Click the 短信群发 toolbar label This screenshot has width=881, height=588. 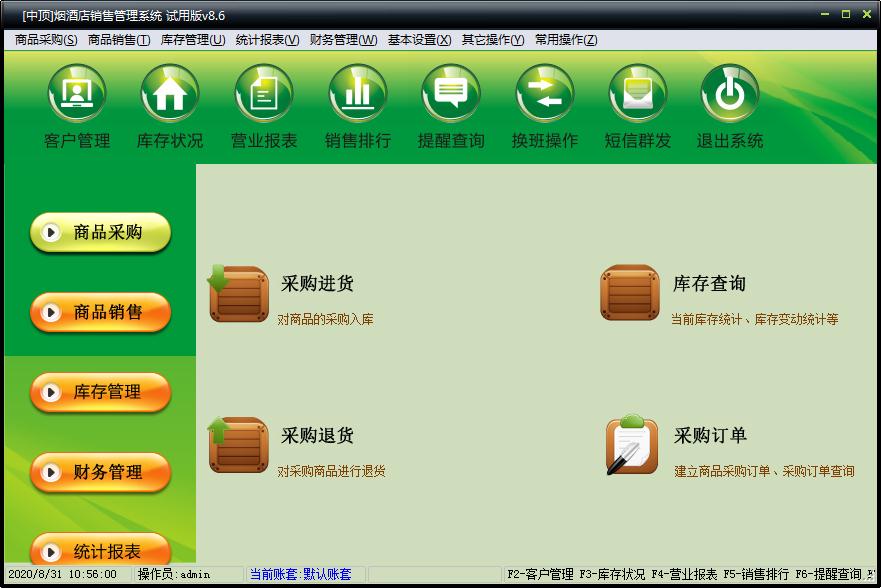pos(638,140)
